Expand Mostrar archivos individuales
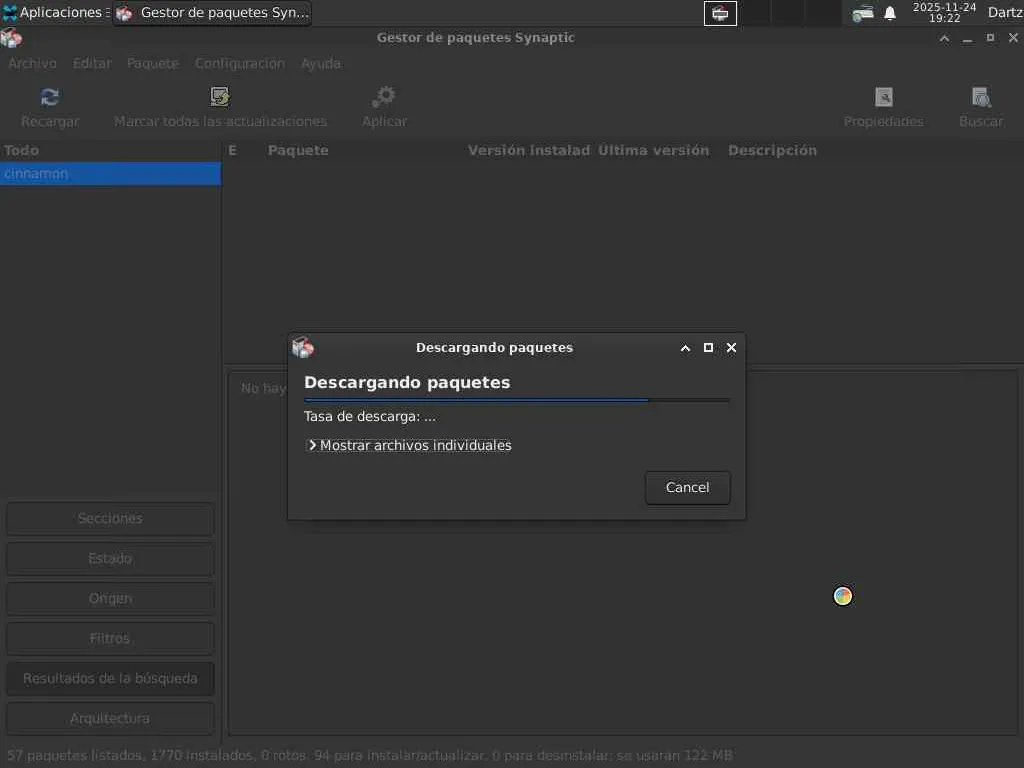1024x768 pixels. coord(409,445)
